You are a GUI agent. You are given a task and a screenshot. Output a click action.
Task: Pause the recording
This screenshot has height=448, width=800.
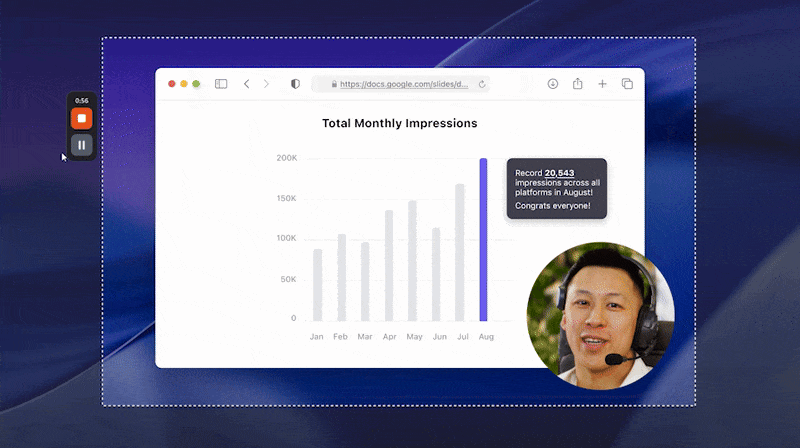tap(81, 145)
